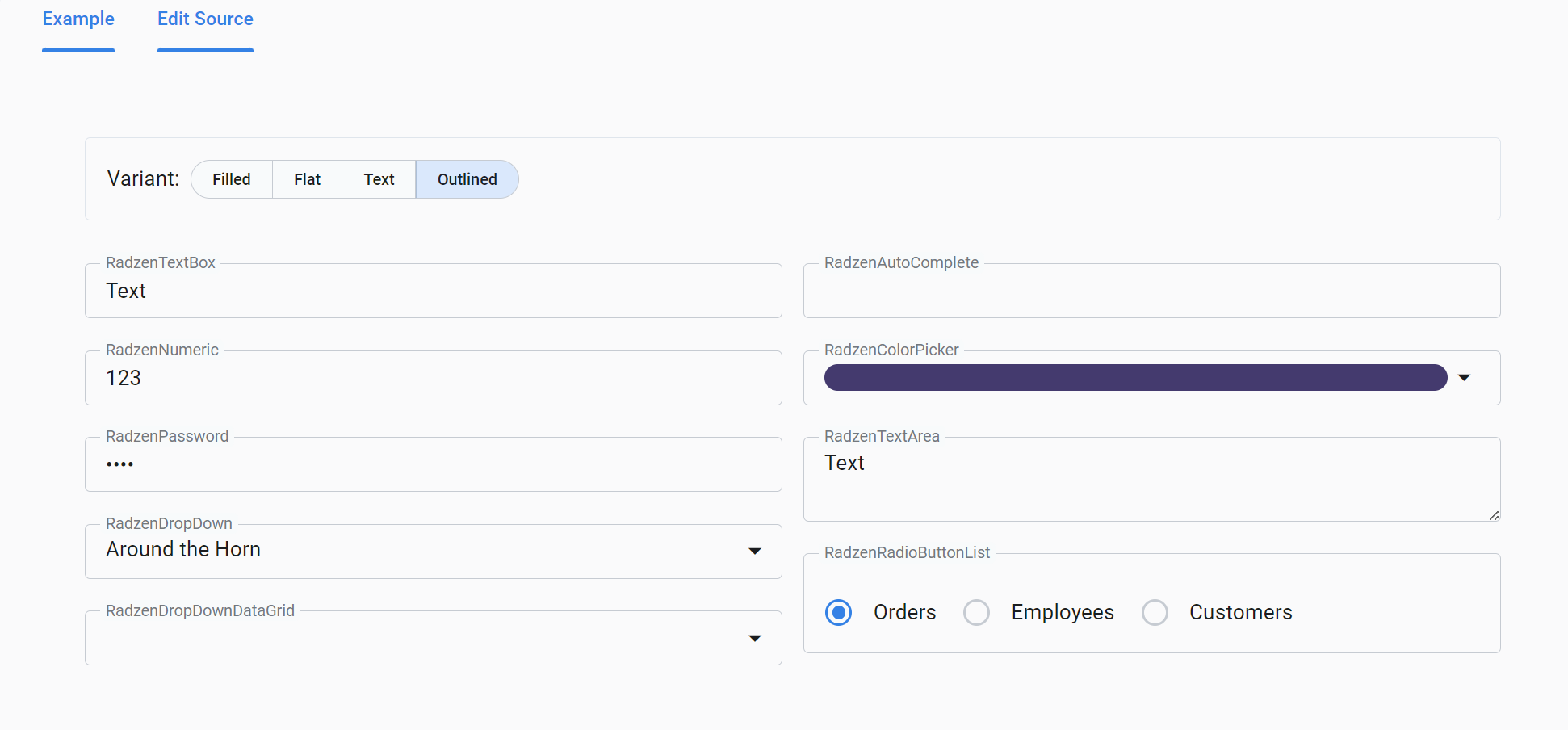Select the Orders radio button

[x=839, y=612]
